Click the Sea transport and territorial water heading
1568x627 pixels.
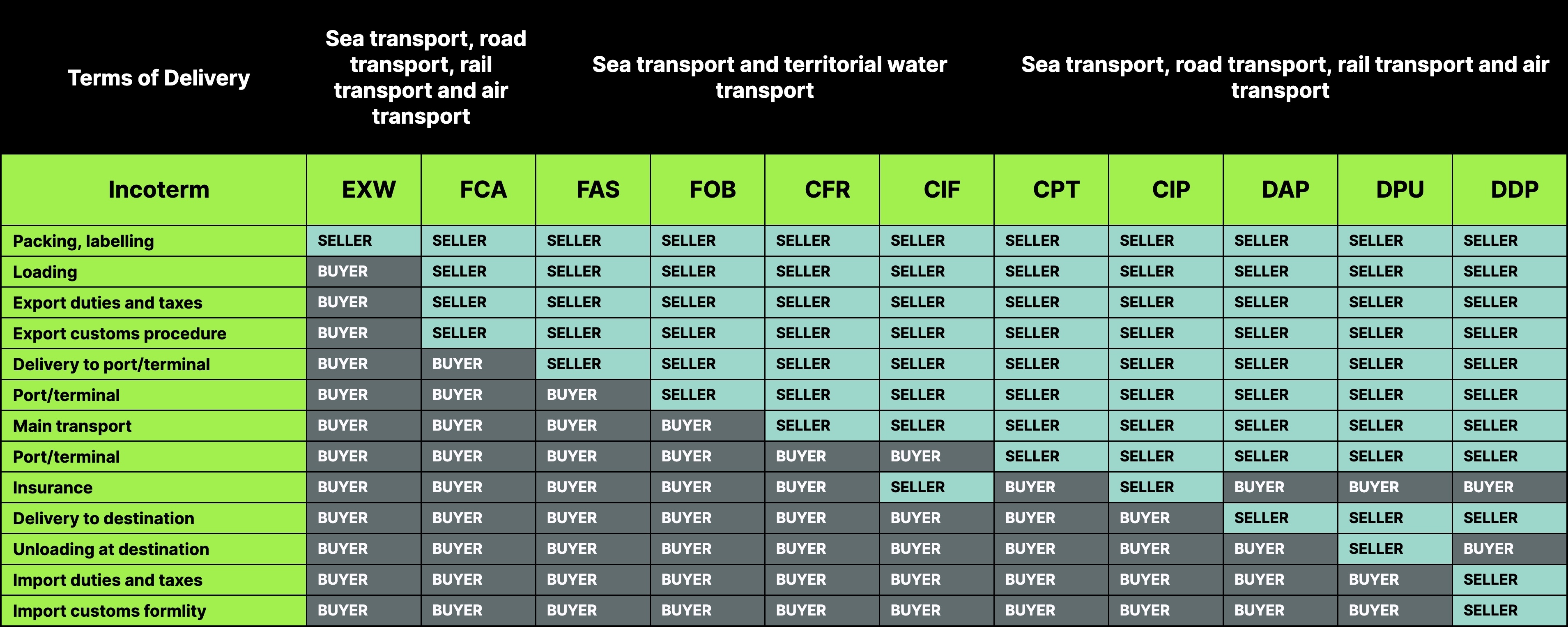click(769, 77)
